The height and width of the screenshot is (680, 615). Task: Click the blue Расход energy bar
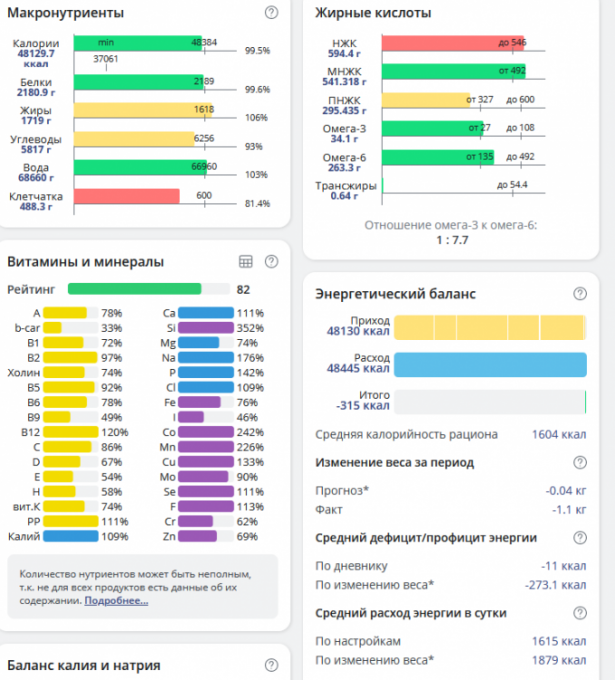(x=489, y=365)
